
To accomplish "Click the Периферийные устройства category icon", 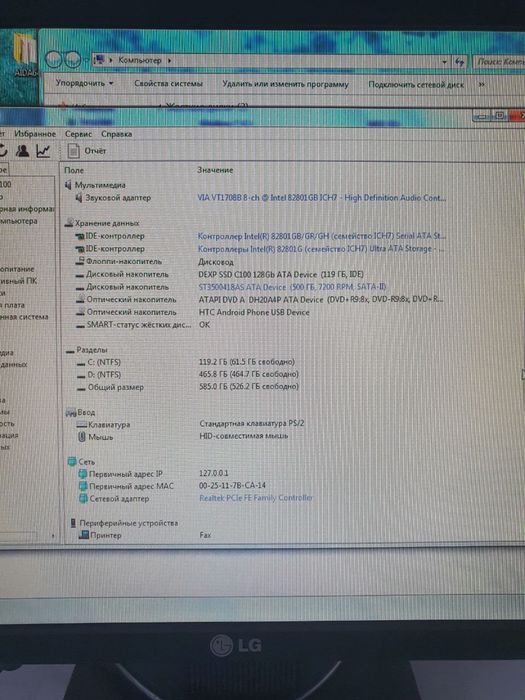I will 73,523.
